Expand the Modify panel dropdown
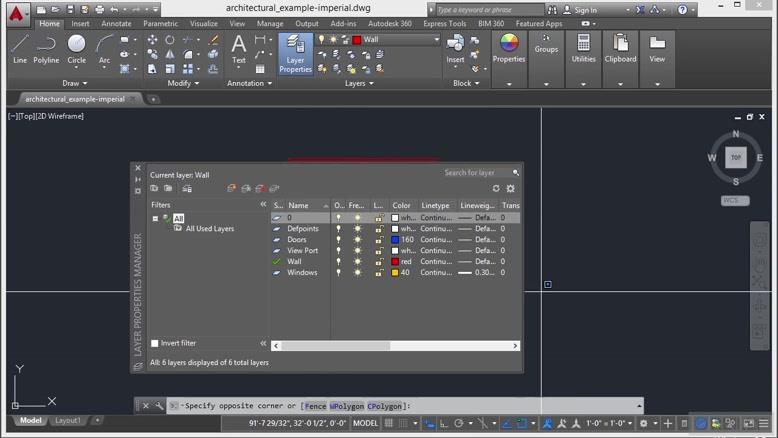 [x=183, y=83]
